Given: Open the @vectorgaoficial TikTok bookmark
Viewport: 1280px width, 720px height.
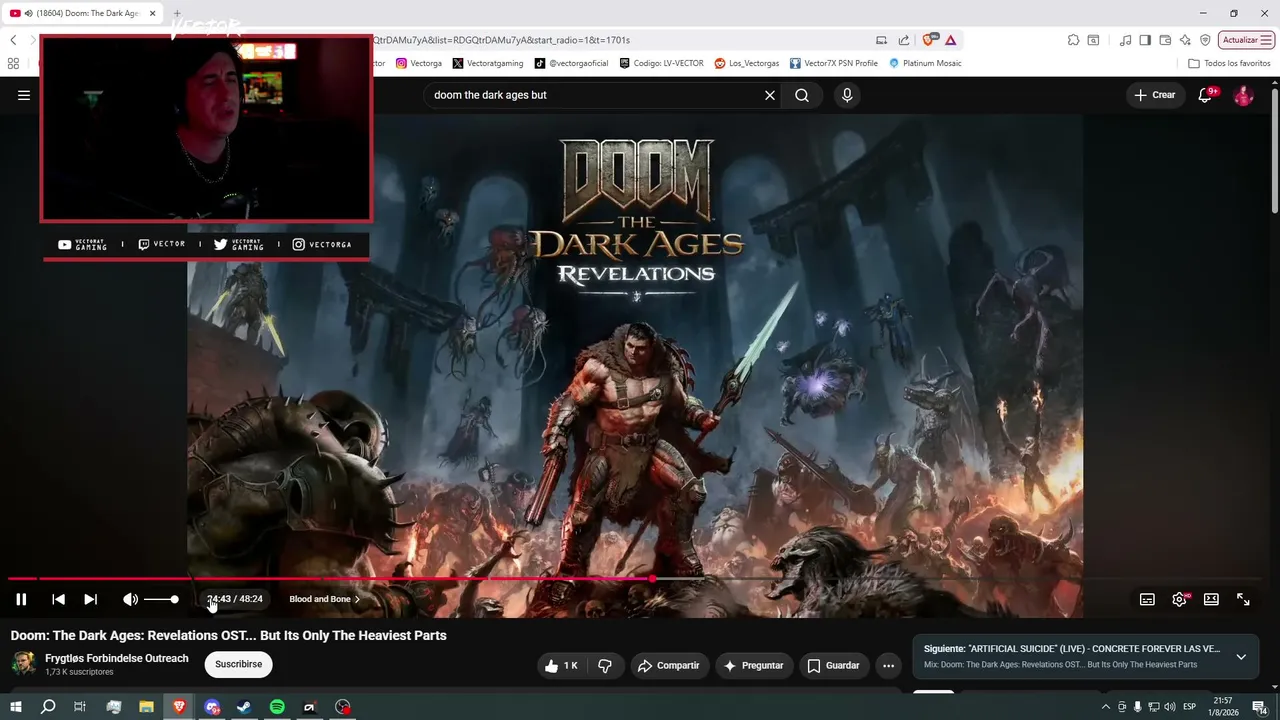Looking at the screenshot, I should pyautogui.click(x=571, y=63).
